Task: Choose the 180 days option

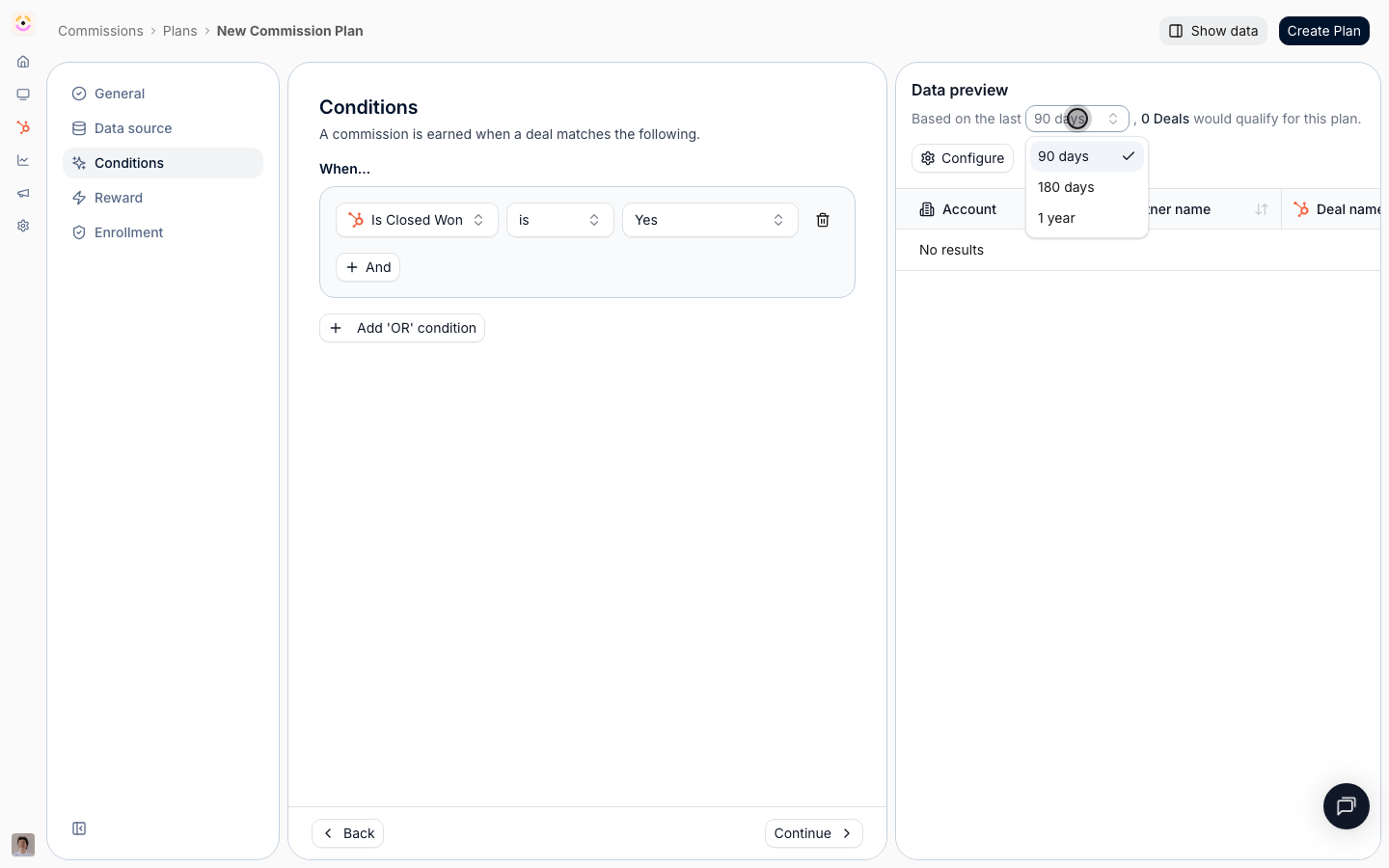Action: pyautogui.click(x=1087, y=187)
